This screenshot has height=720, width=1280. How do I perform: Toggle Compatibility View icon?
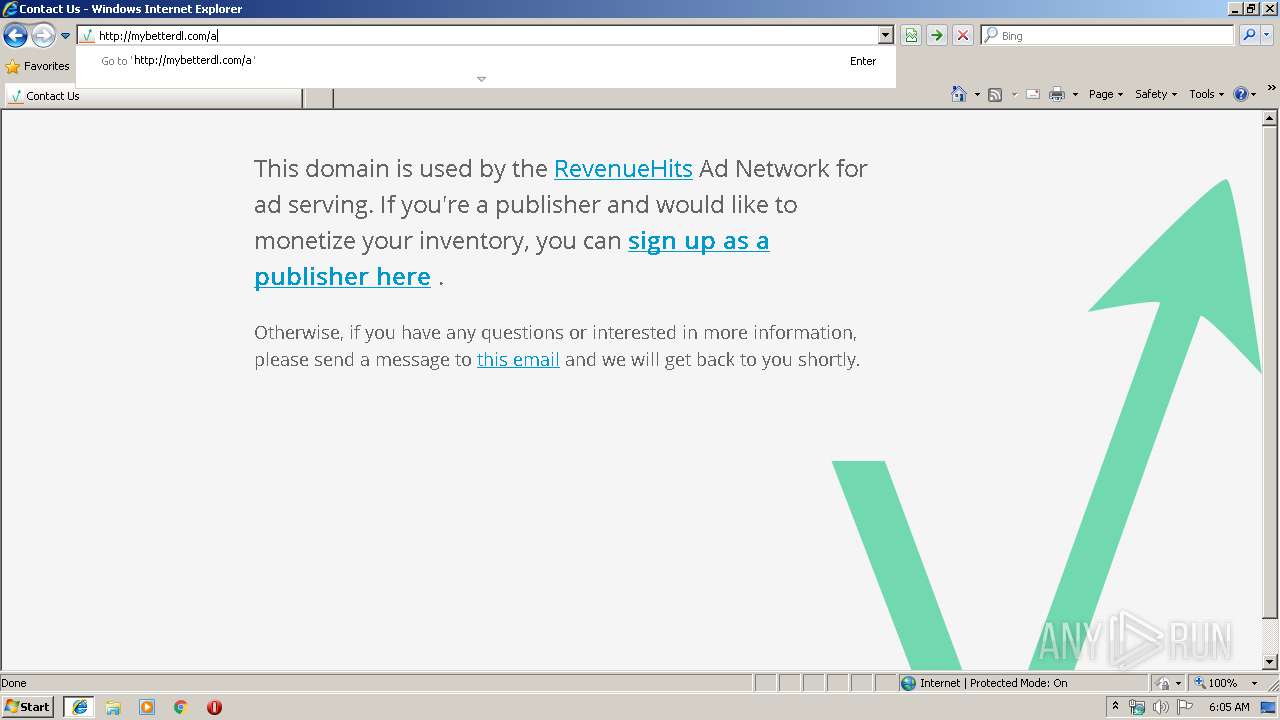(x=911, y=36)
